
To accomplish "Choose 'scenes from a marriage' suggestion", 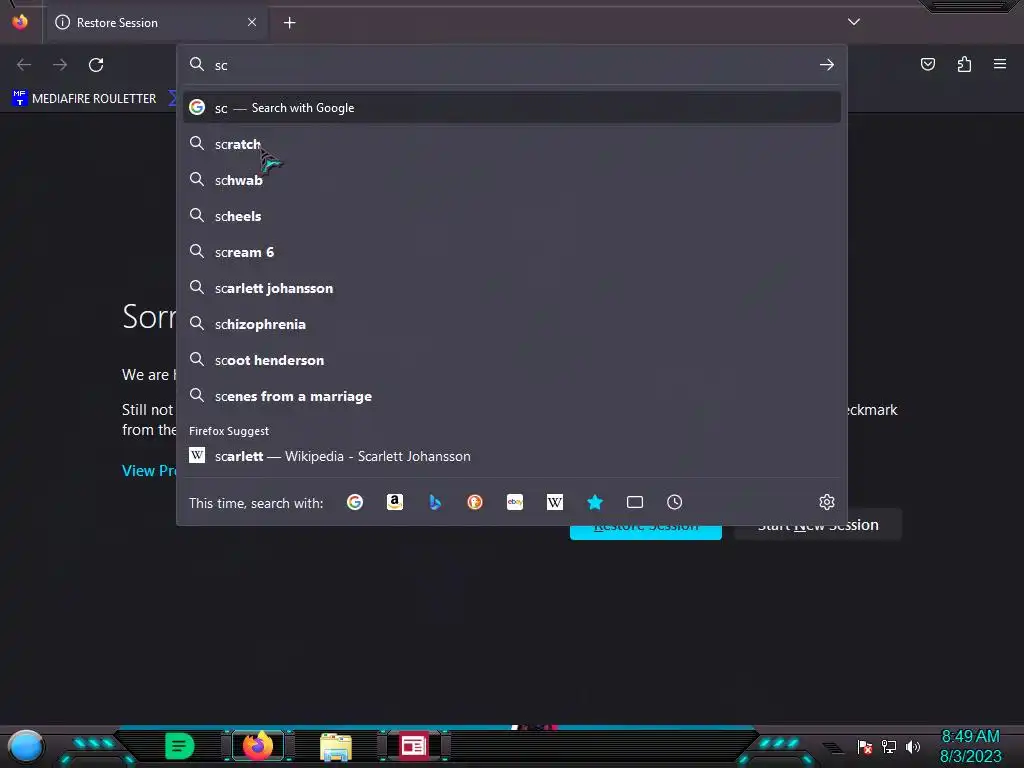I will coord(511,396).
